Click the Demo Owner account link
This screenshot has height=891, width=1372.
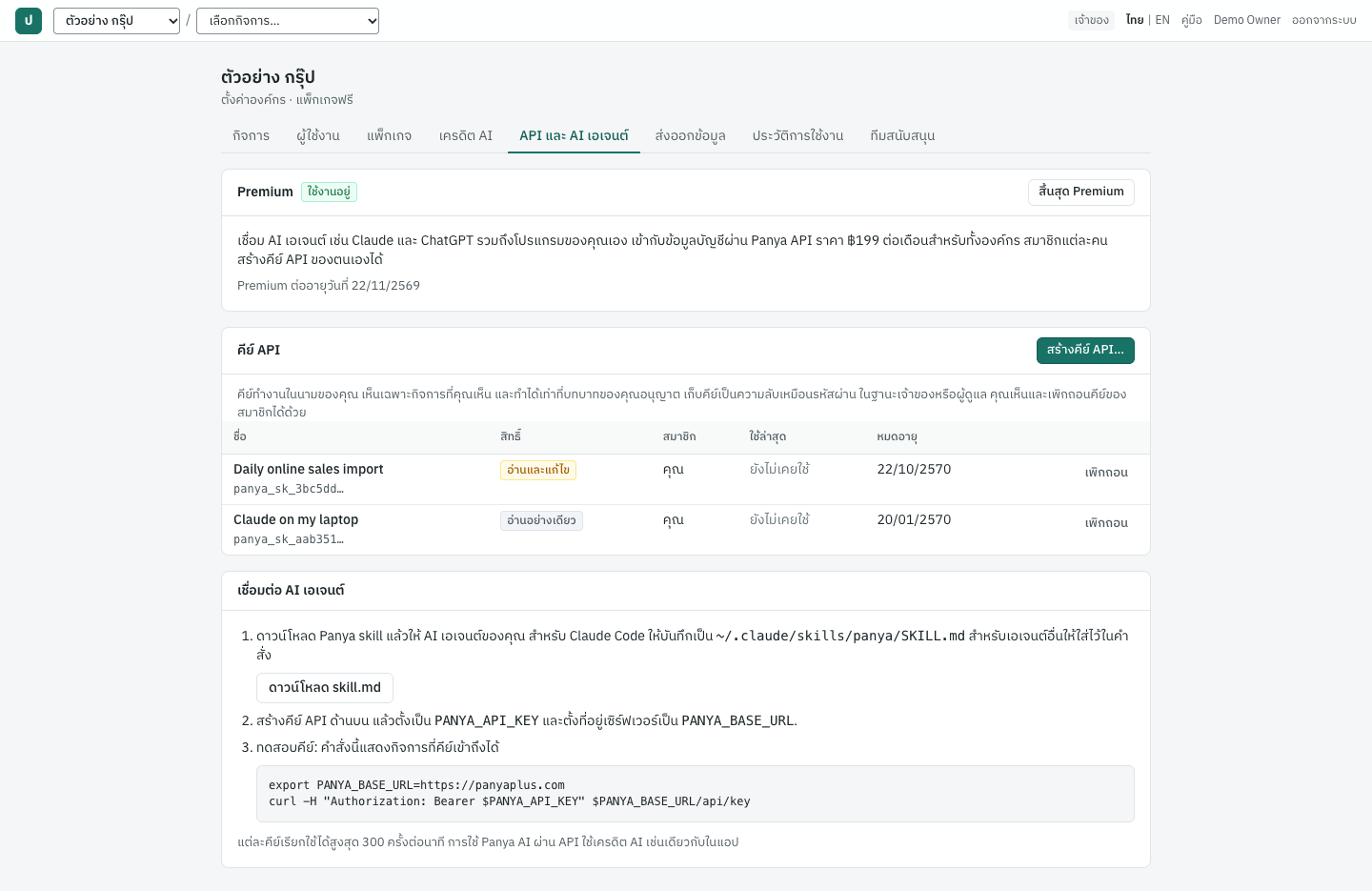(1247, 20)
